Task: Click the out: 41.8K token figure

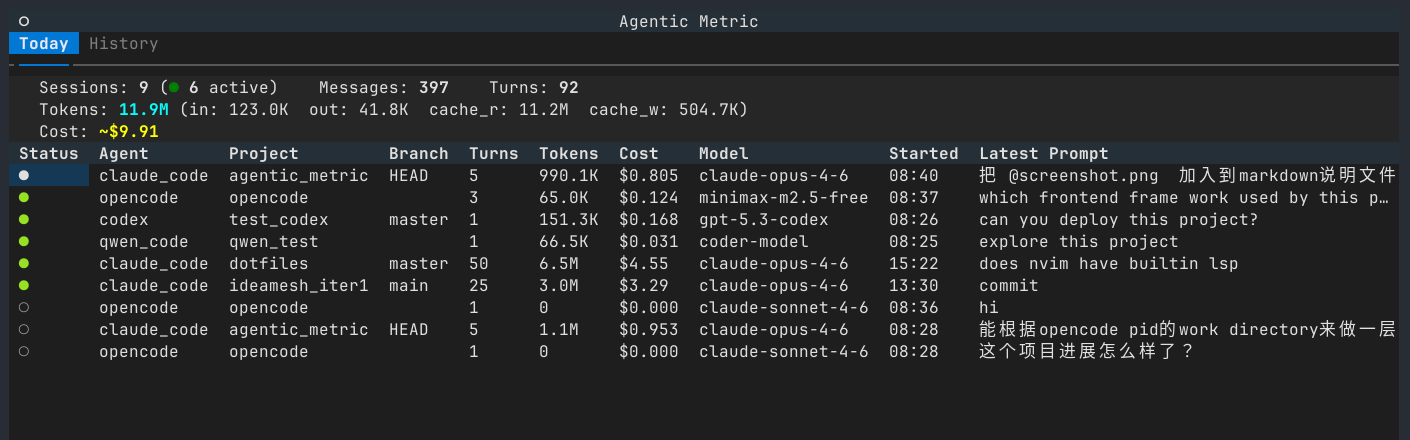Action: [x=359, y=109]
